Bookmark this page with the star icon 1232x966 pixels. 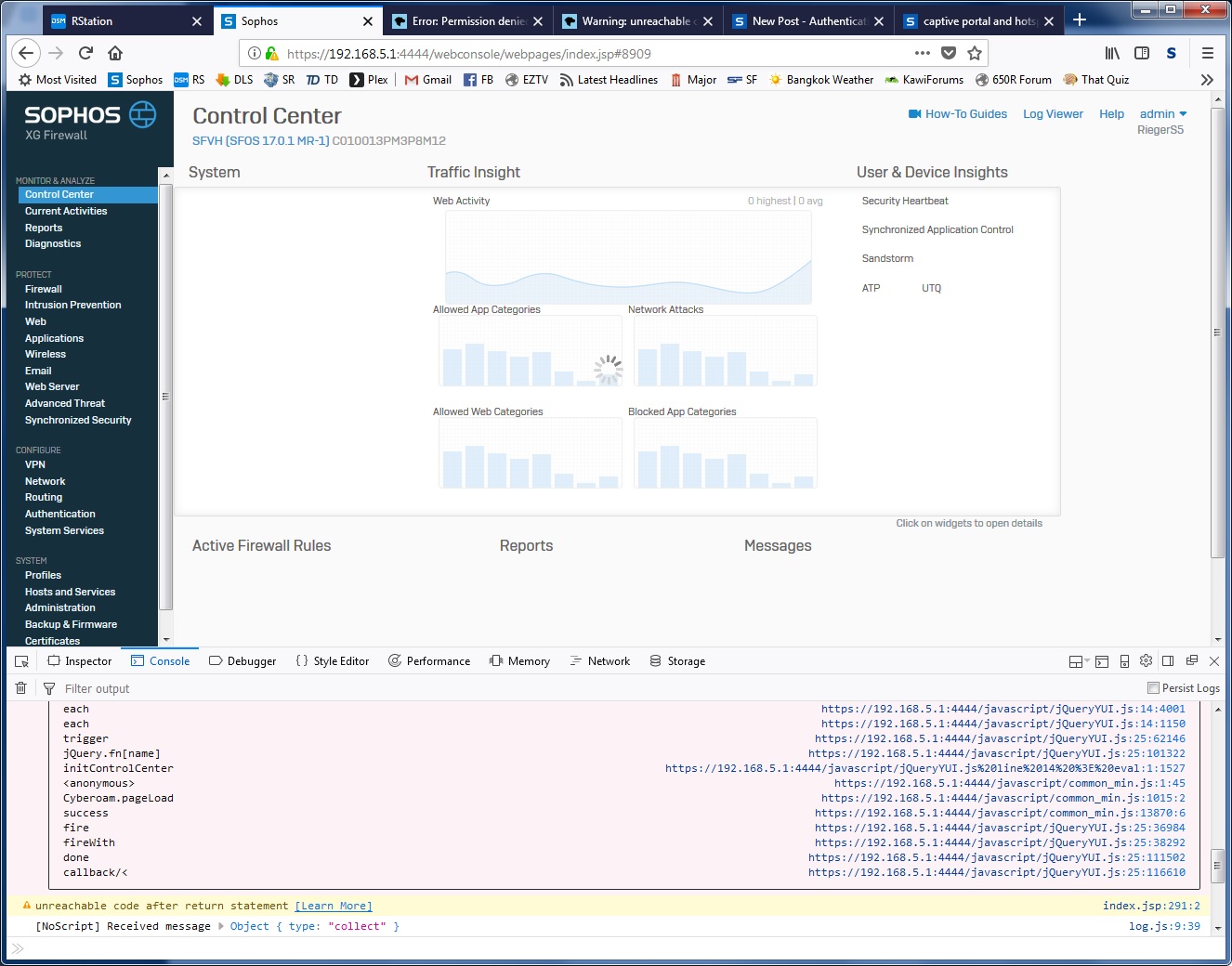[x=975, y=53]
